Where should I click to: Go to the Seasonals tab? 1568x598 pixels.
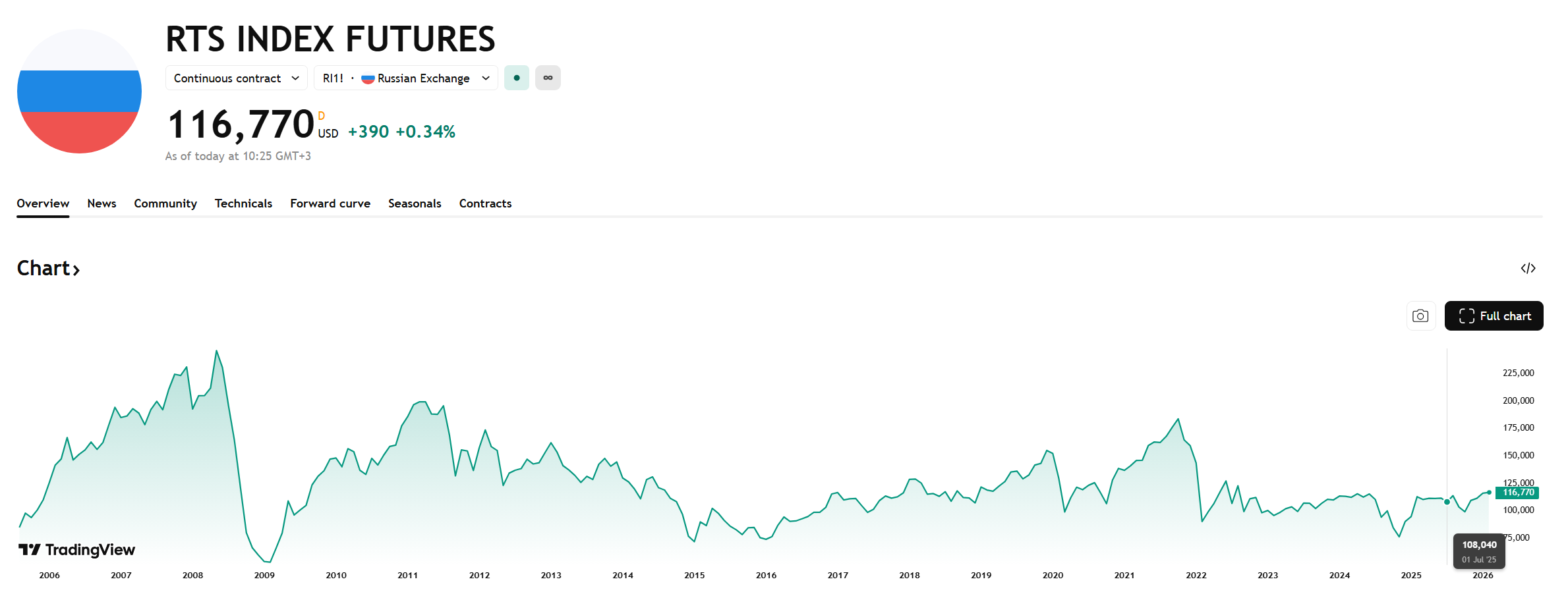(x=415, y=204)
